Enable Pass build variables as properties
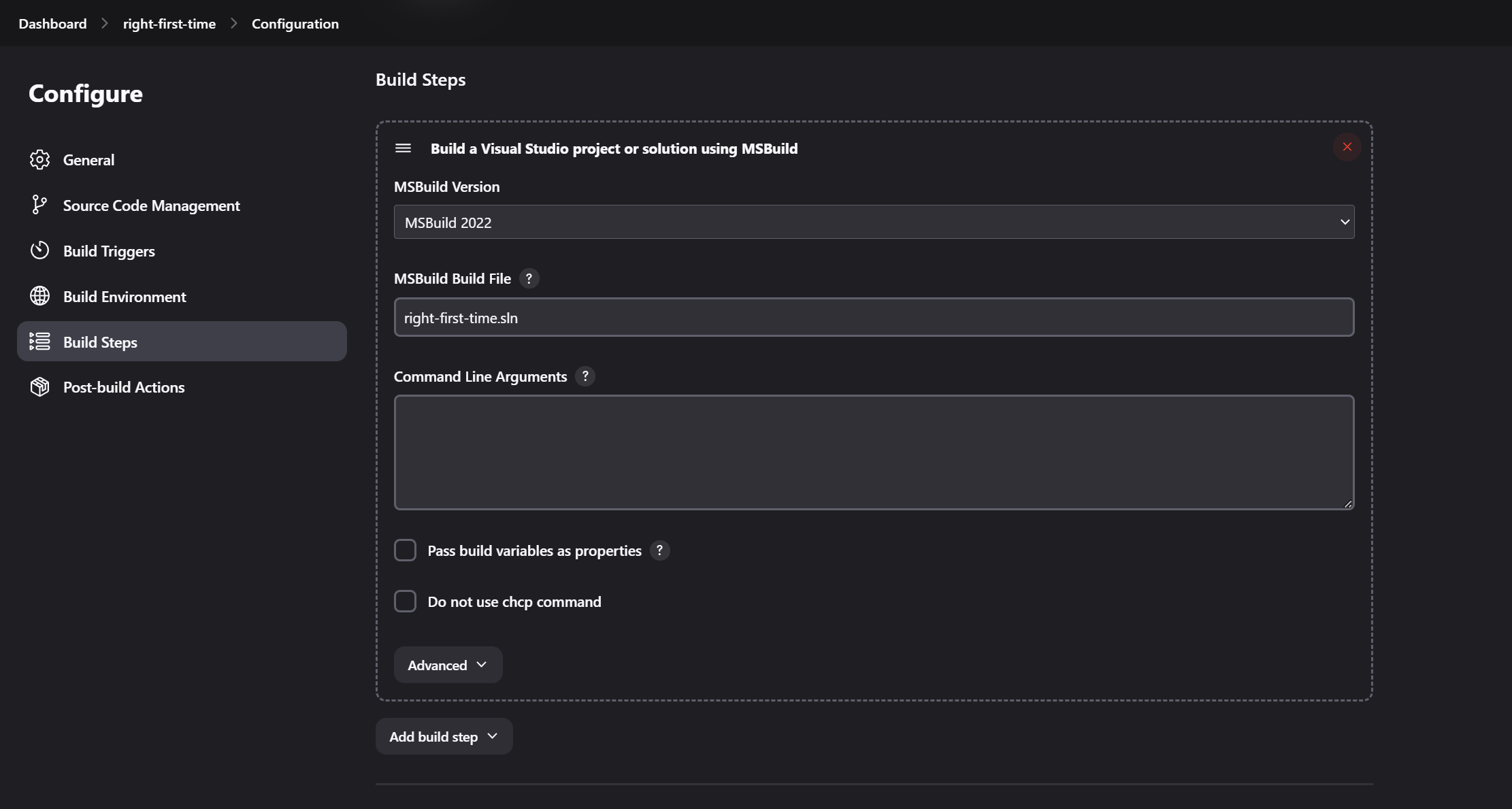Viewport: 1512px width, 809px height. click(x=405, y=550)
